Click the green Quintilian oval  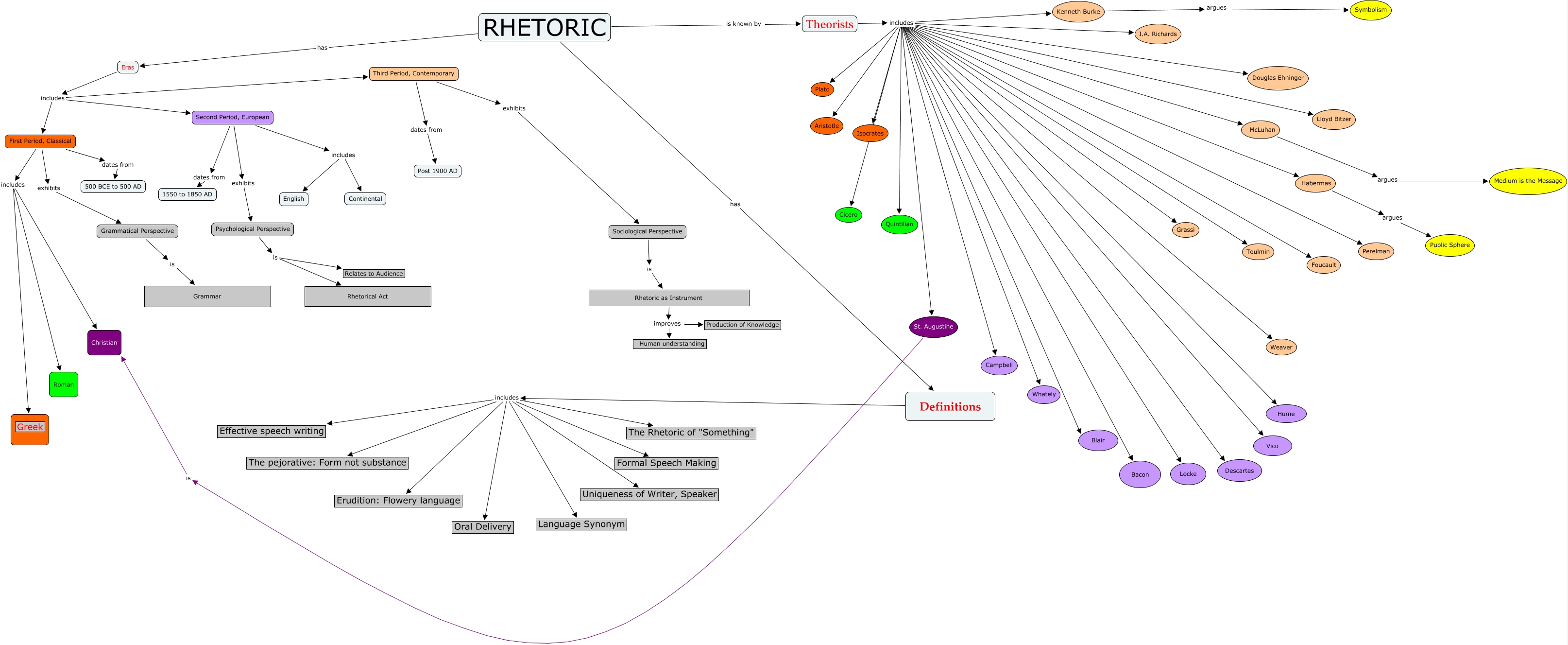tap(899, 224)
